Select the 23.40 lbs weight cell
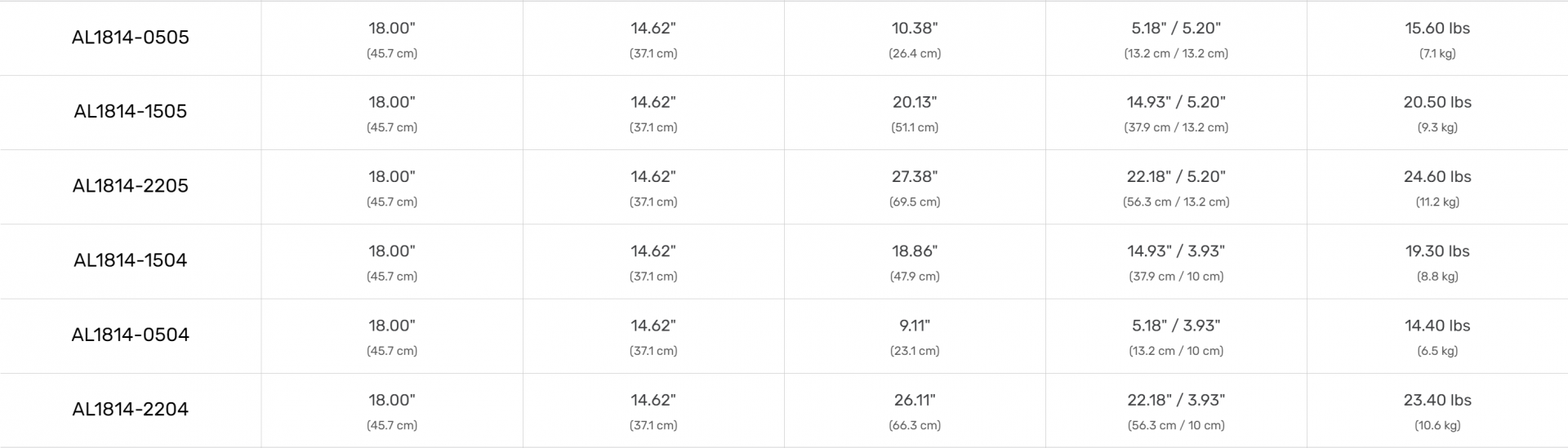 click(1437, 401)
